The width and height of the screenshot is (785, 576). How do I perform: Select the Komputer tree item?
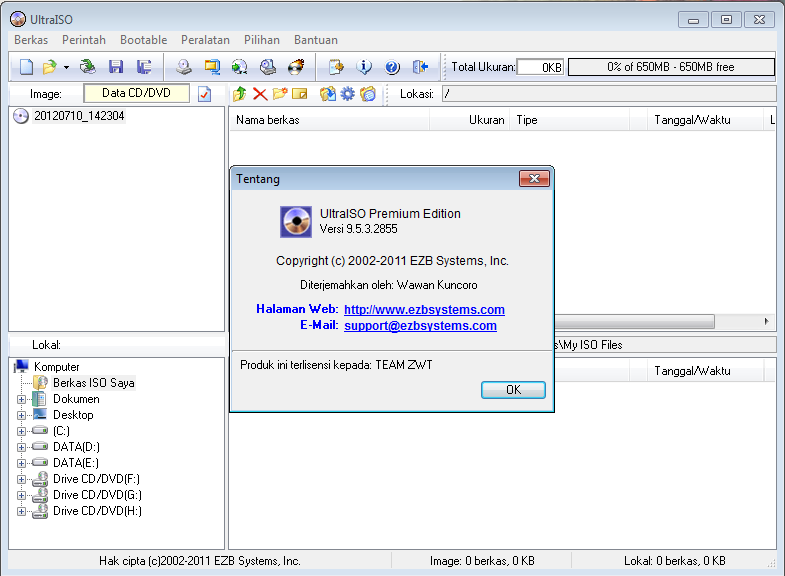click(x=56, y=367)
